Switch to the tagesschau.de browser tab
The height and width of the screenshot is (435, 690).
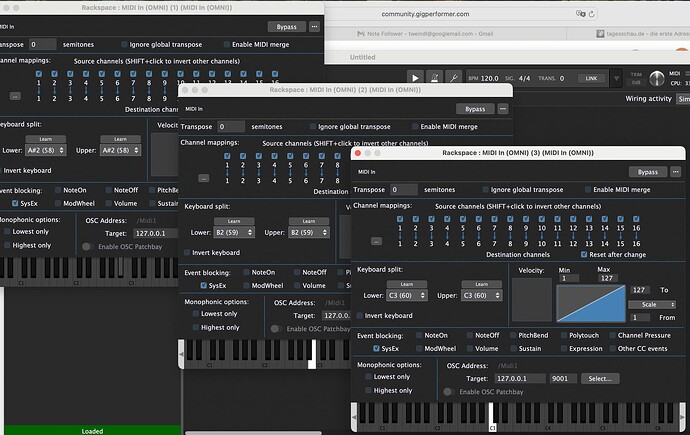[x=642, y=34]
